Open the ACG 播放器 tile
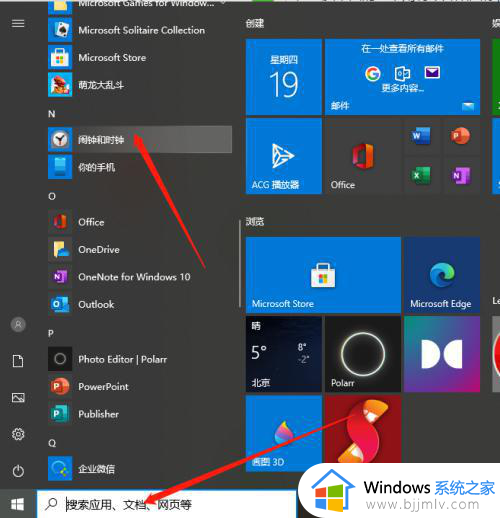Screen dimensions: 500x518 [x=284, y=156]
